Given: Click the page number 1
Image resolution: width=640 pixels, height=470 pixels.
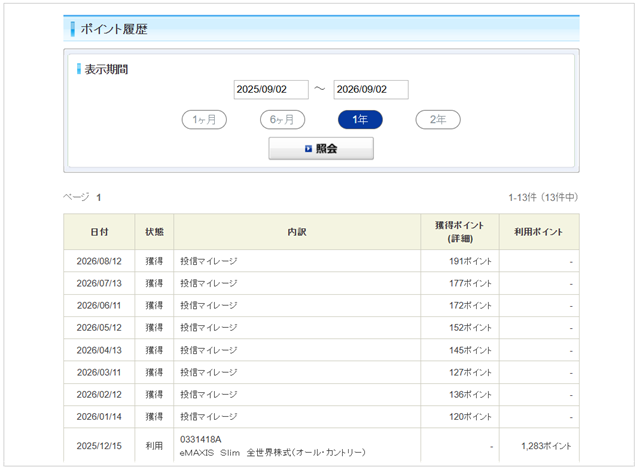Looking at the screenshot, I should tap(98, 197).
